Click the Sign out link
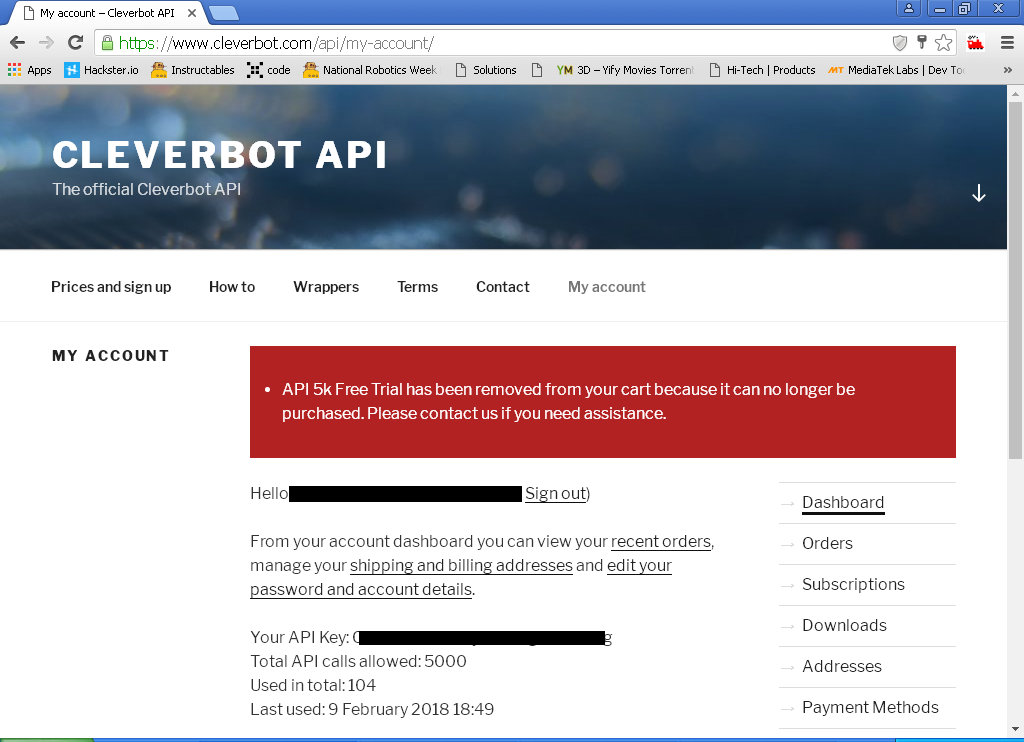Image resolution: width=1024 pixels, height=742 pixels. [x=556, y=493]
